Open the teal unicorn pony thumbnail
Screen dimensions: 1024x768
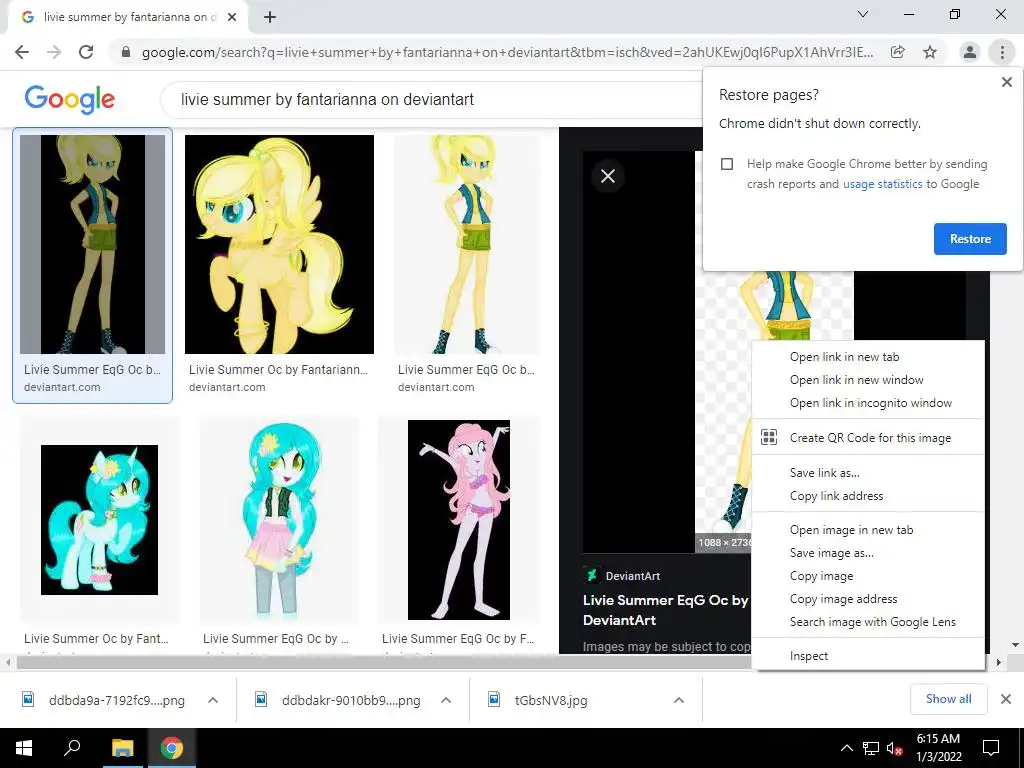(x=99, y=520)
